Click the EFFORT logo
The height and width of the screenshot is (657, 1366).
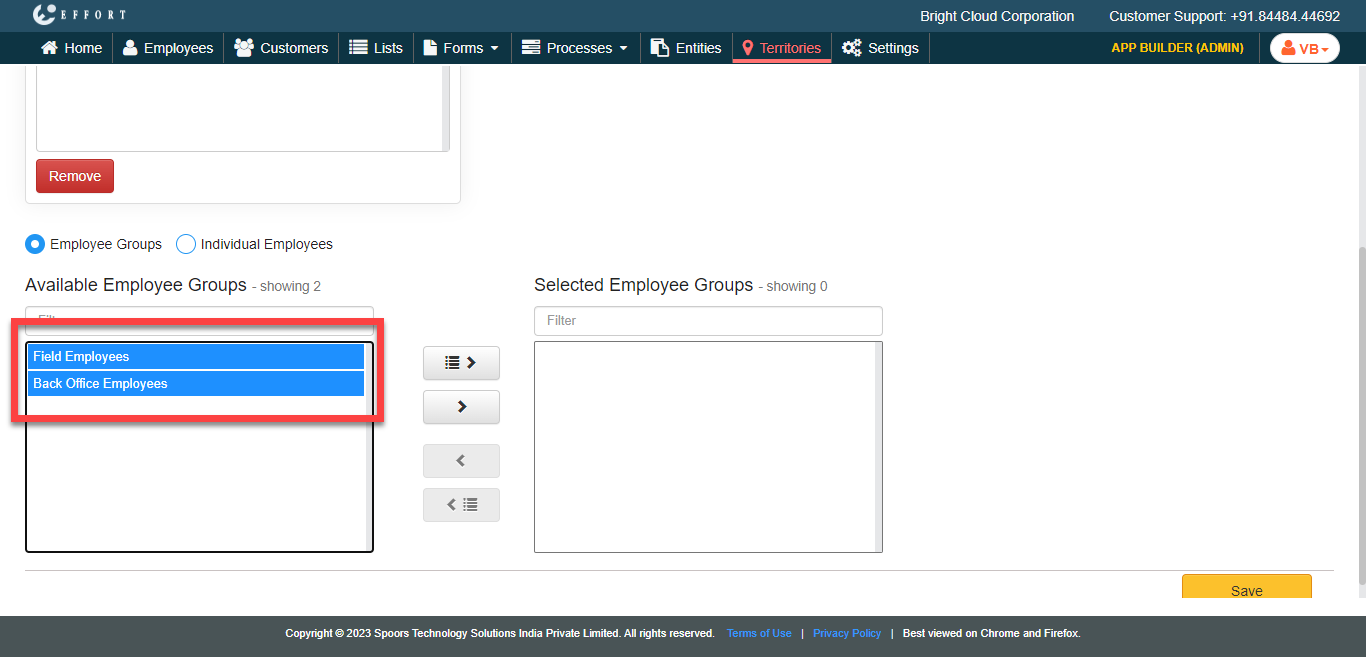pyautogui.click(x=79, y=15)
